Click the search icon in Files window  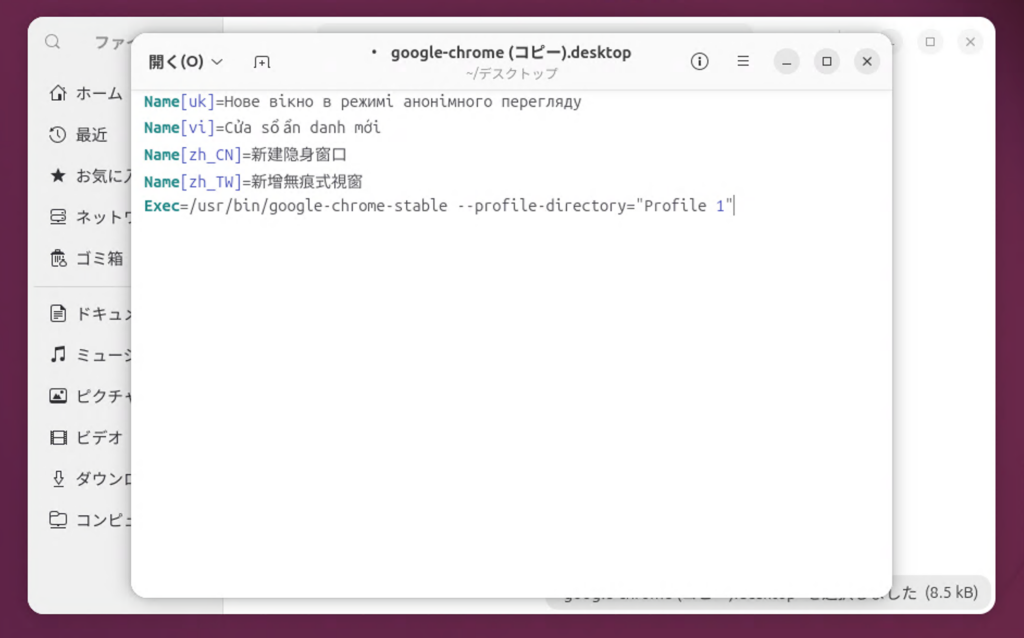[53, 42]
